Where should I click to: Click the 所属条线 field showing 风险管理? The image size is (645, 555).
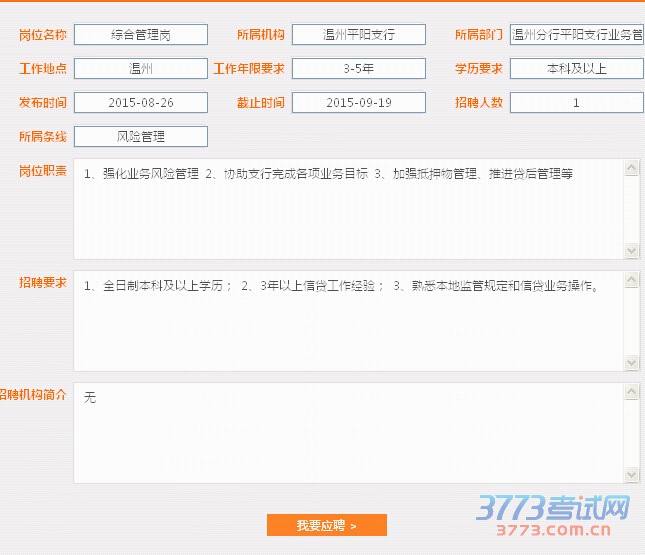141,137
